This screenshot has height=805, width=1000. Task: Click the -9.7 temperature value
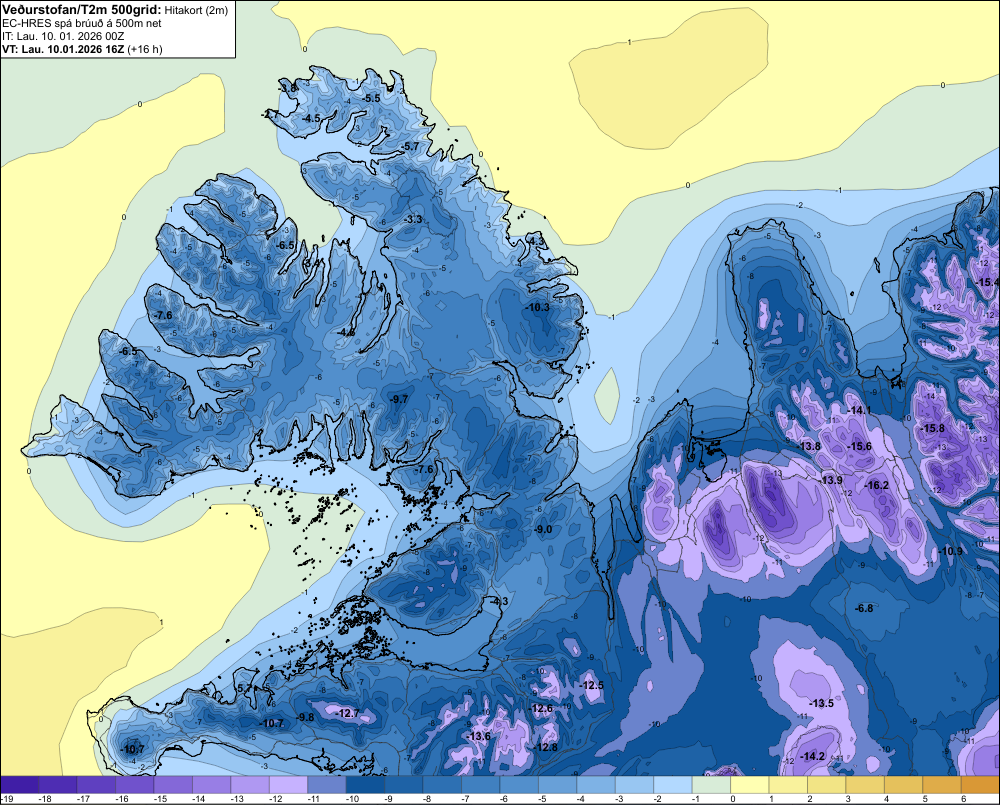point(399,399)
